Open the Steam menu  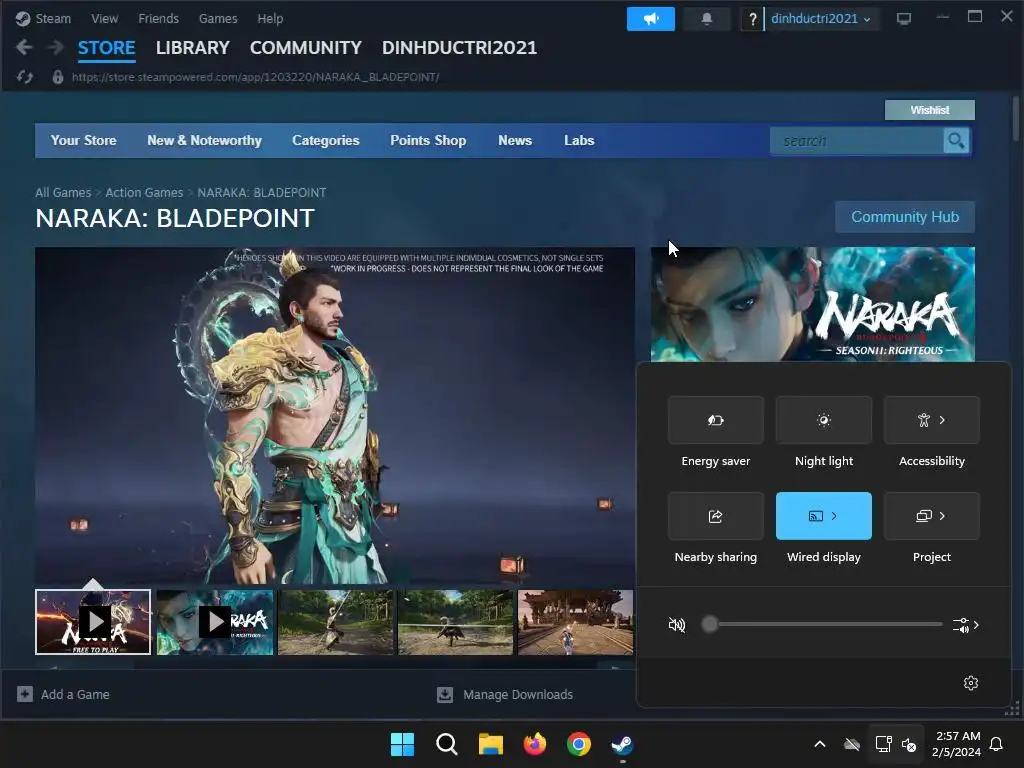point(53,18)
